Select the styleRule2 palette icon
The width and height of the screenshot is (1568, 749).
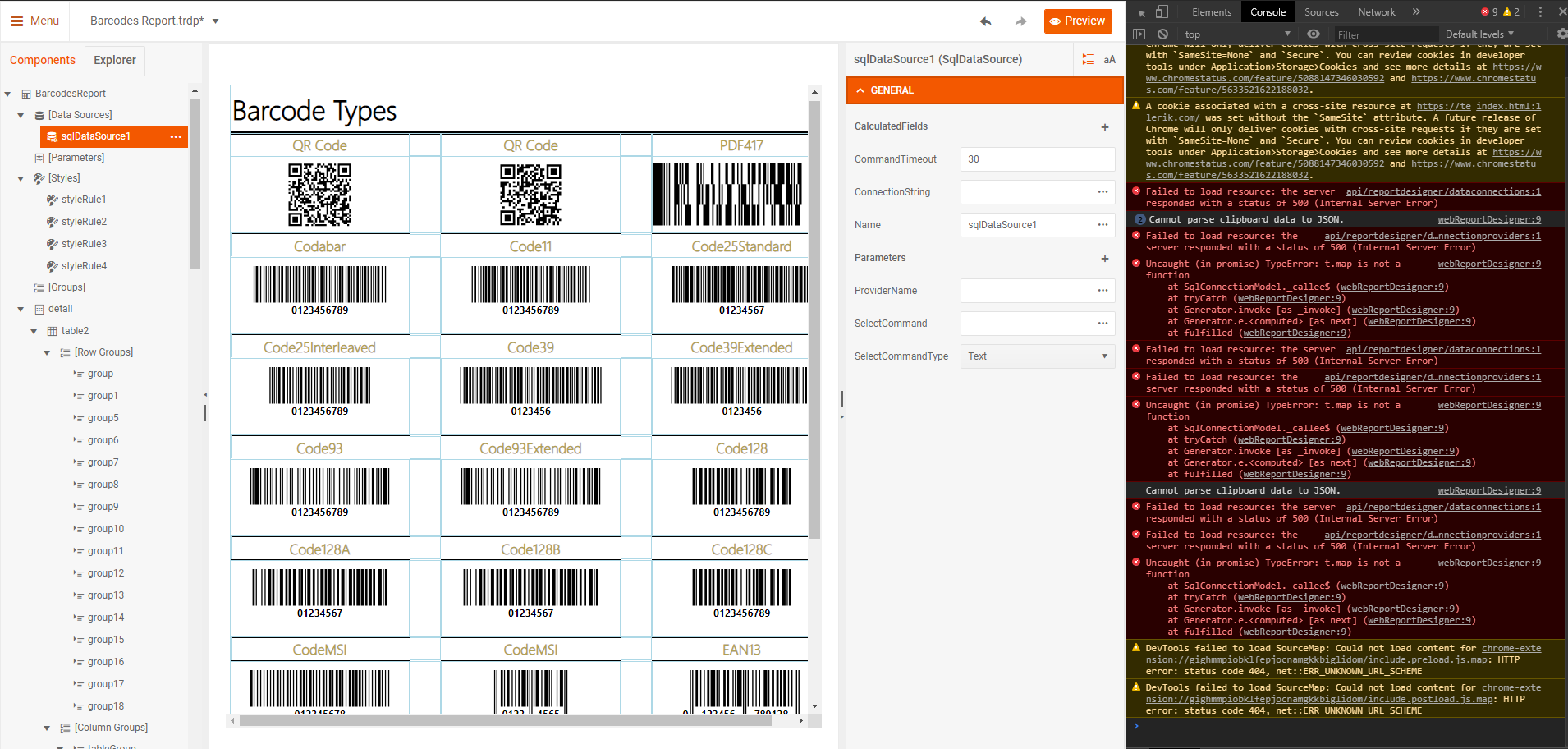pyautogui.click(x=53, y=222)
